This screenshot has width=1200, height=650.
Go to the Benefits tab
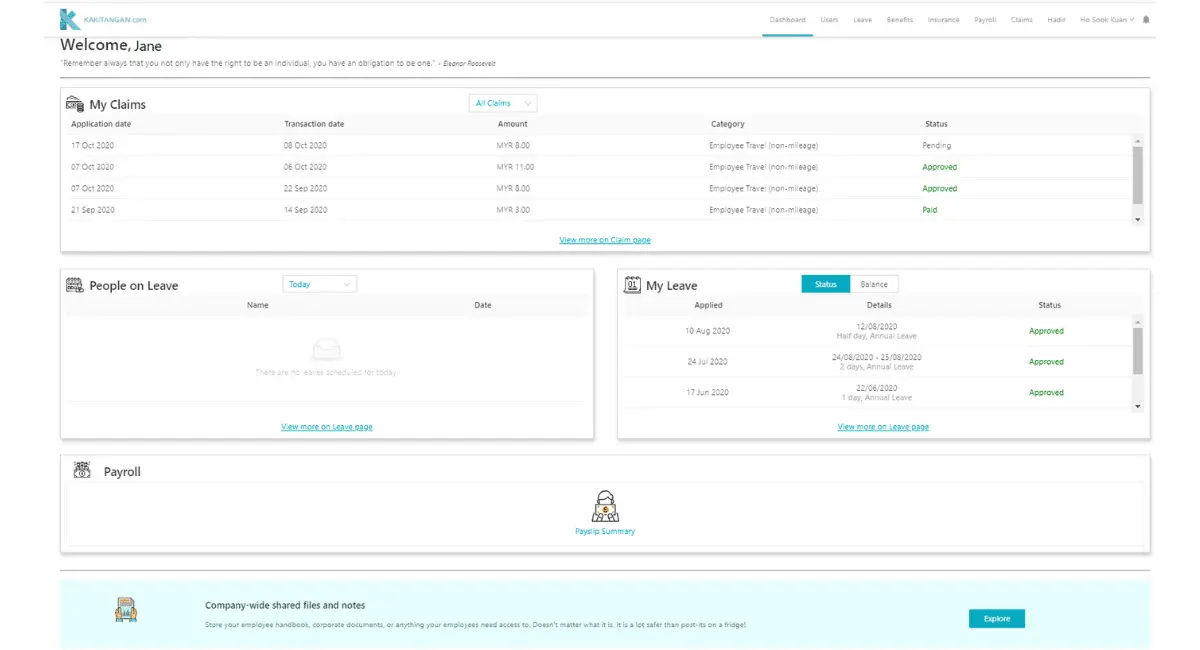(x=899, y=20)
